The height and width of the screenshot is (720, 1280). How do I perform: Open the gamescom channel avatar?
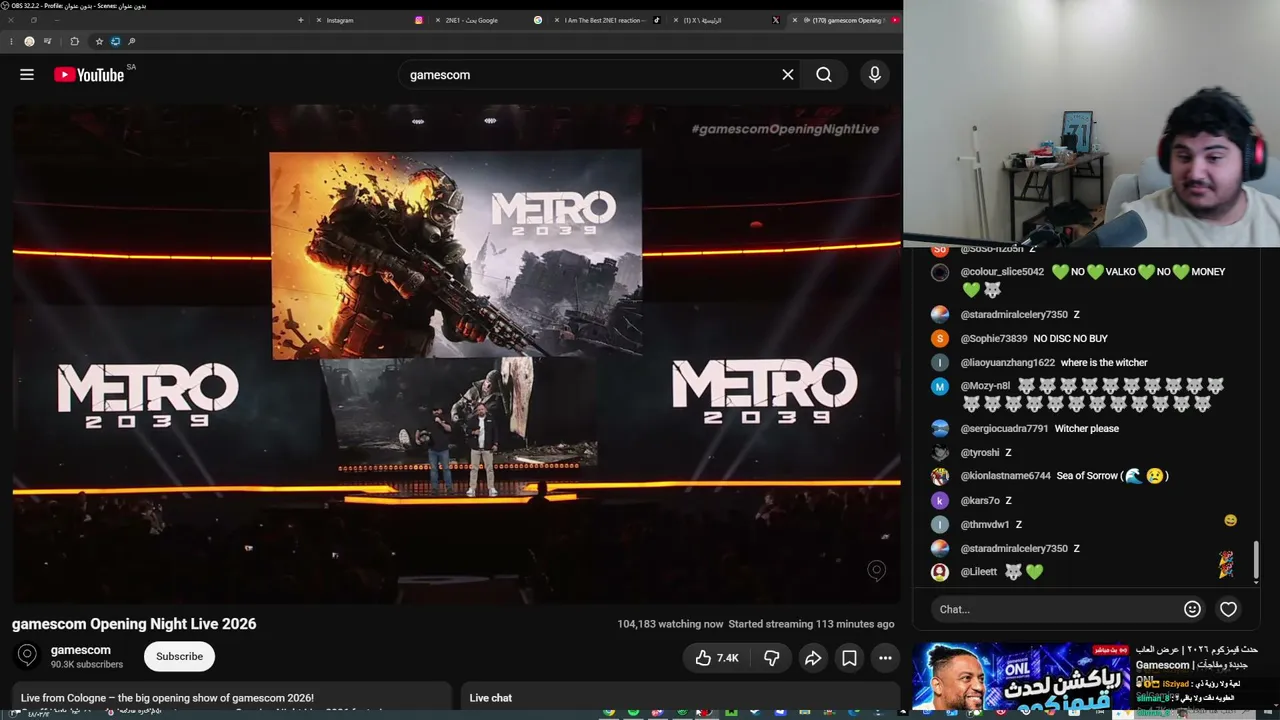[27, 656]
